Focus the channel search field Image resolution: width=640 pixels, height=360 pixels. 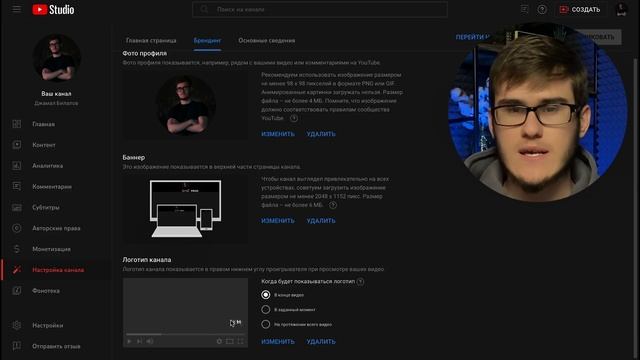tap(320, 9)
